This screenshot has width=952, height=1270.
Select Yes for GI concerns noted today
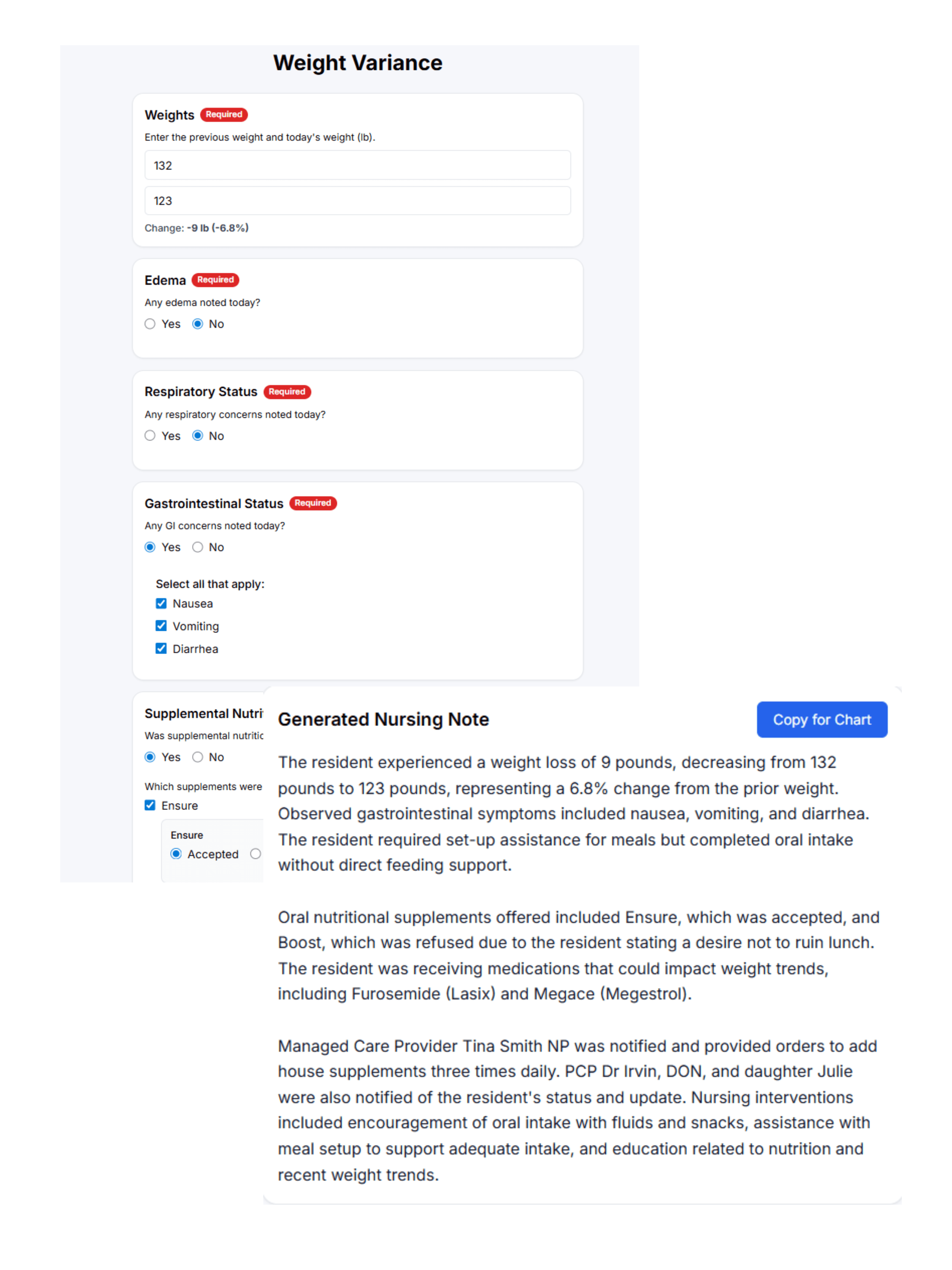[149, 547]
